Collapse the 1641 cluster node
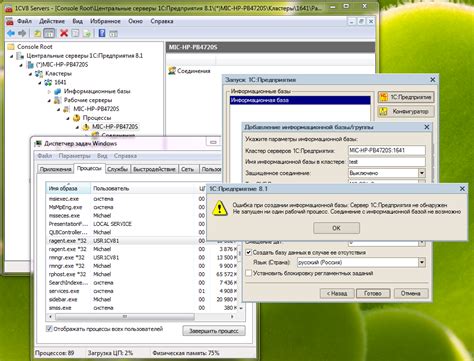474x361 pixels. (40, 82)
